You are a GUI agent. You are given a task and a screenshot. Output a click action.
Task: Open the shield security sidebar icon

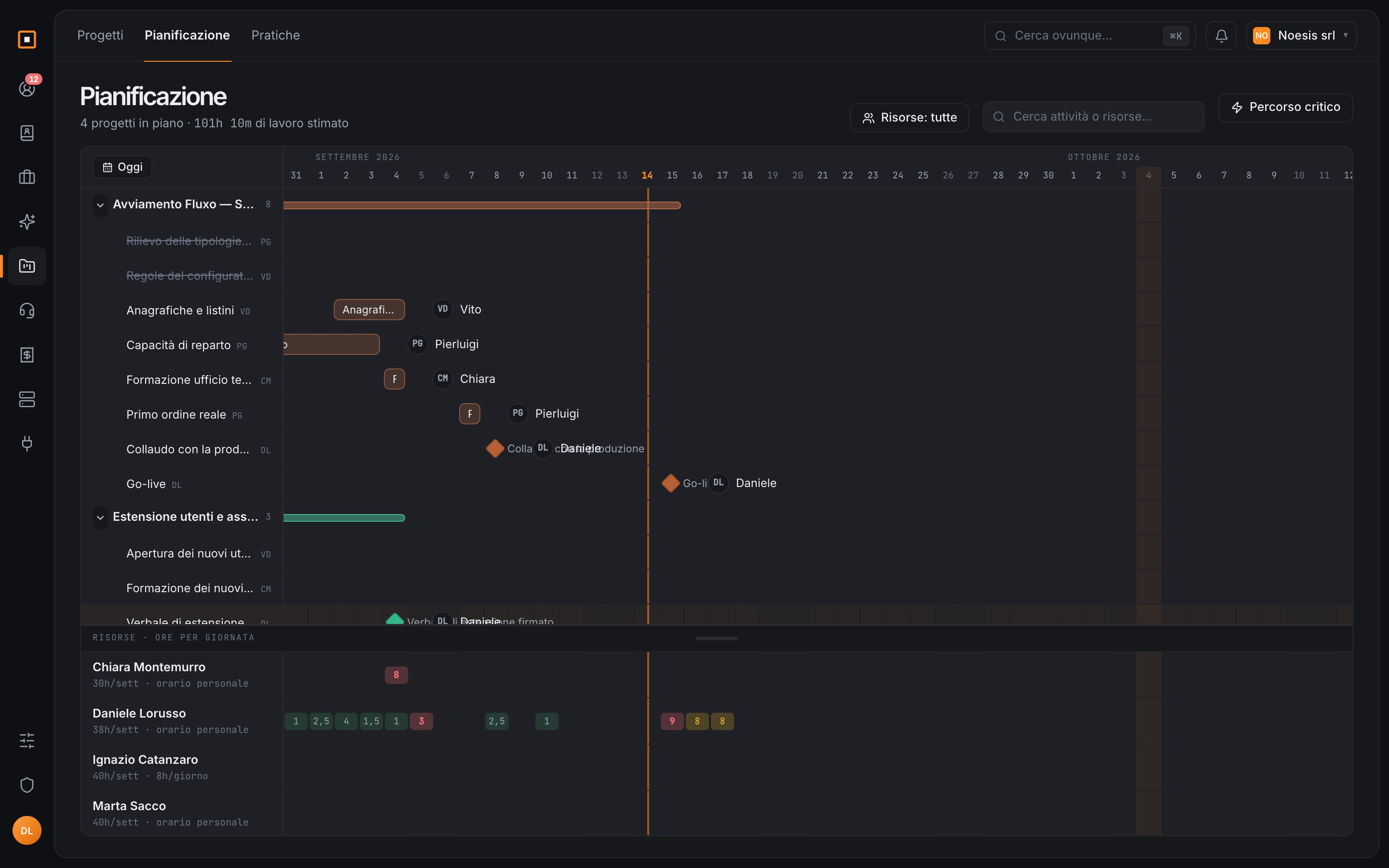tap(27, 785)
